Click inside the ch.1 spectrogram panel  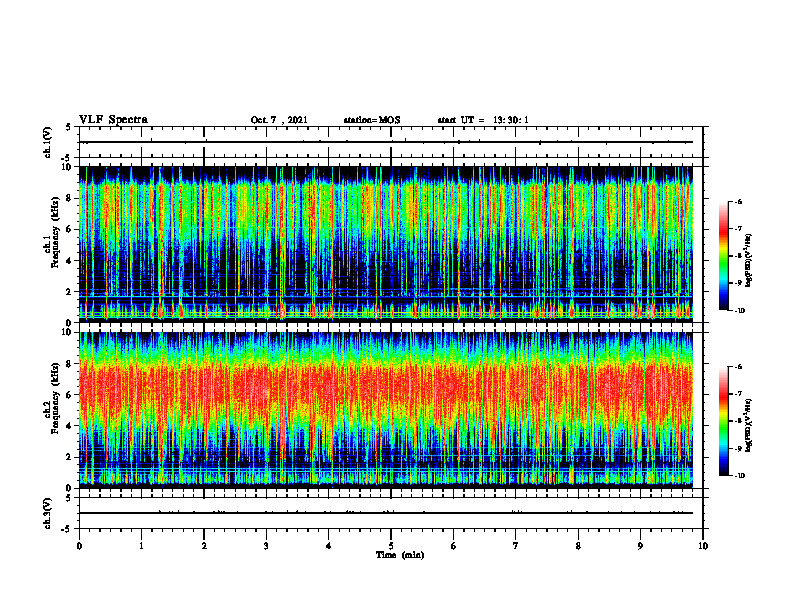coord(386,244)
